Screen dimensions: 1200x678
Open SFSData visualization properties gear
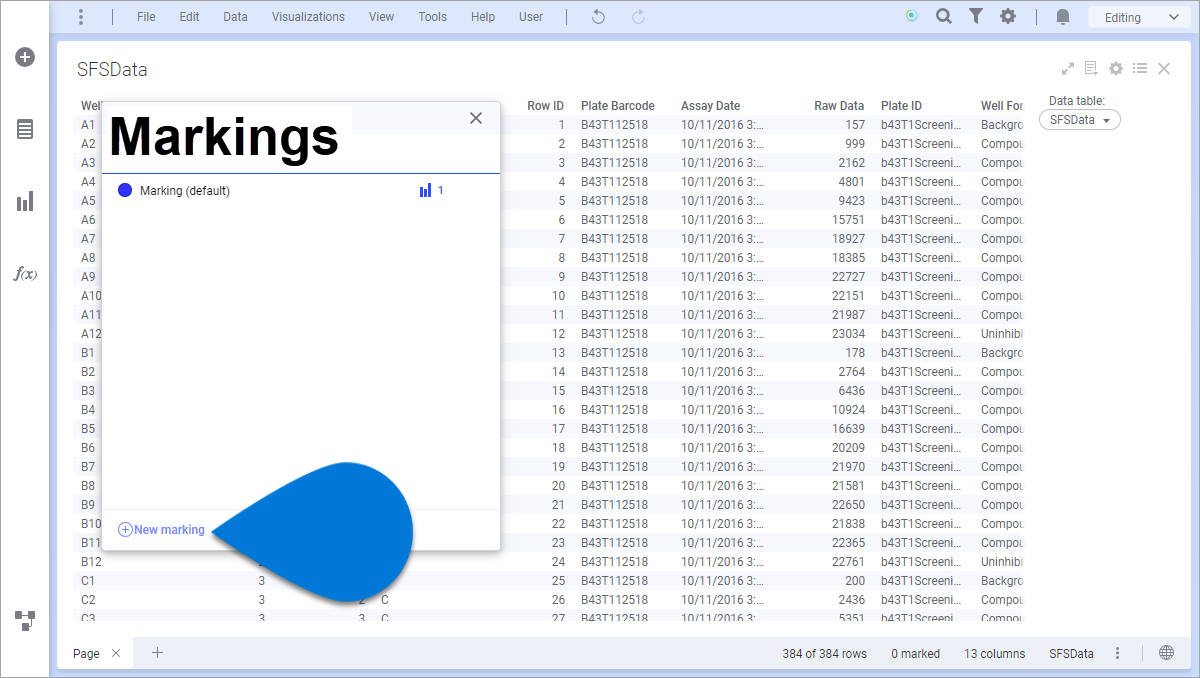pyautogui.click(x=1116, y=69)
